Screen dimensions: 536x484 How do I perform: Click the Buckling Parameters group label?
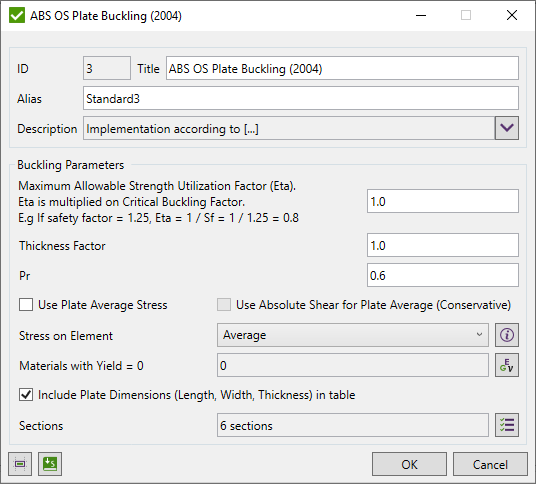[x=70, y=165]
